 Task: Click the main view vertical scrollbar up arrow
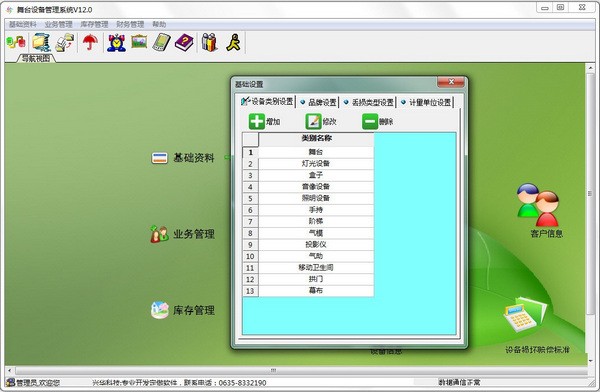coord(590,67)
